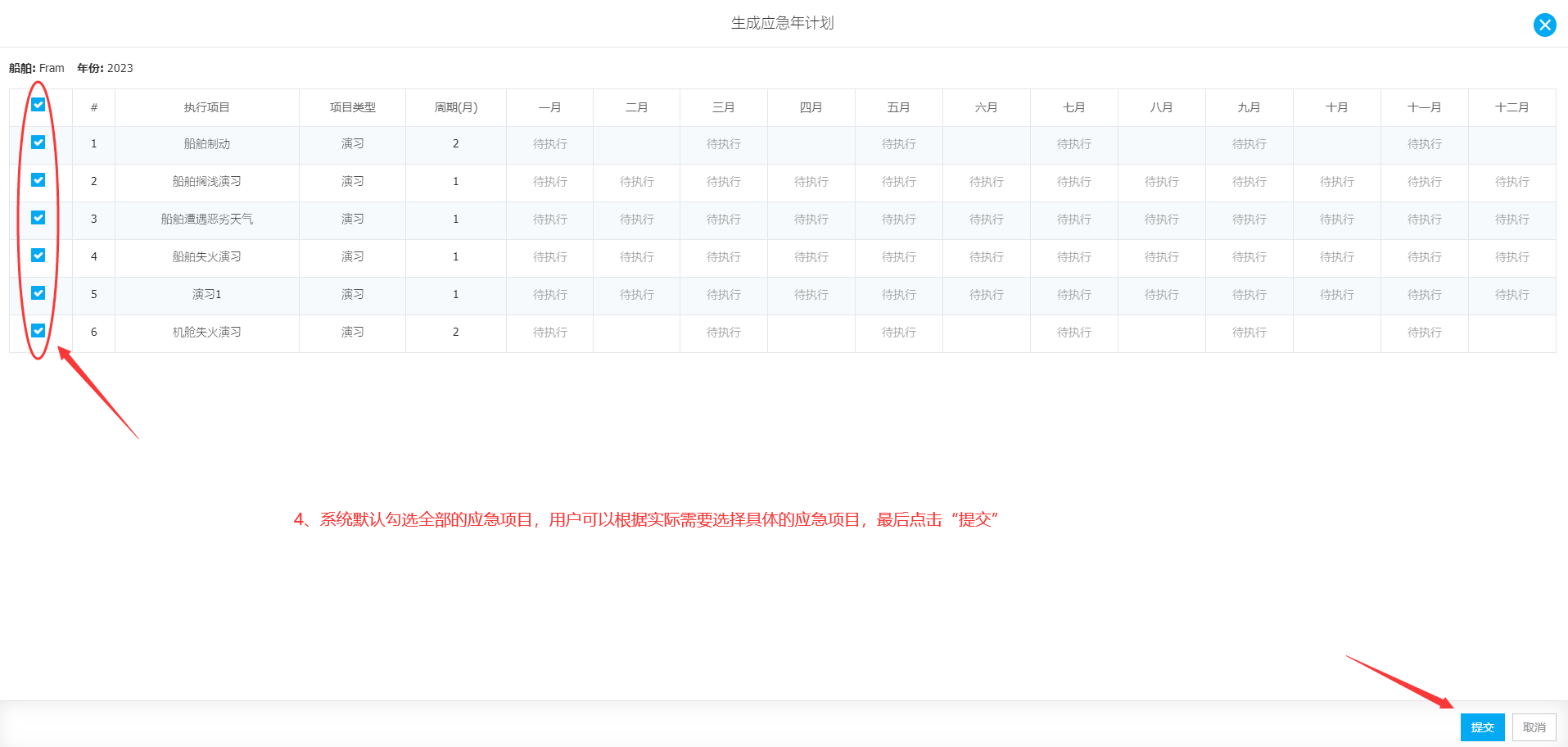1568x747 pixels.
Task: Click the 取消 cancel button
Action: [1534, 727]
